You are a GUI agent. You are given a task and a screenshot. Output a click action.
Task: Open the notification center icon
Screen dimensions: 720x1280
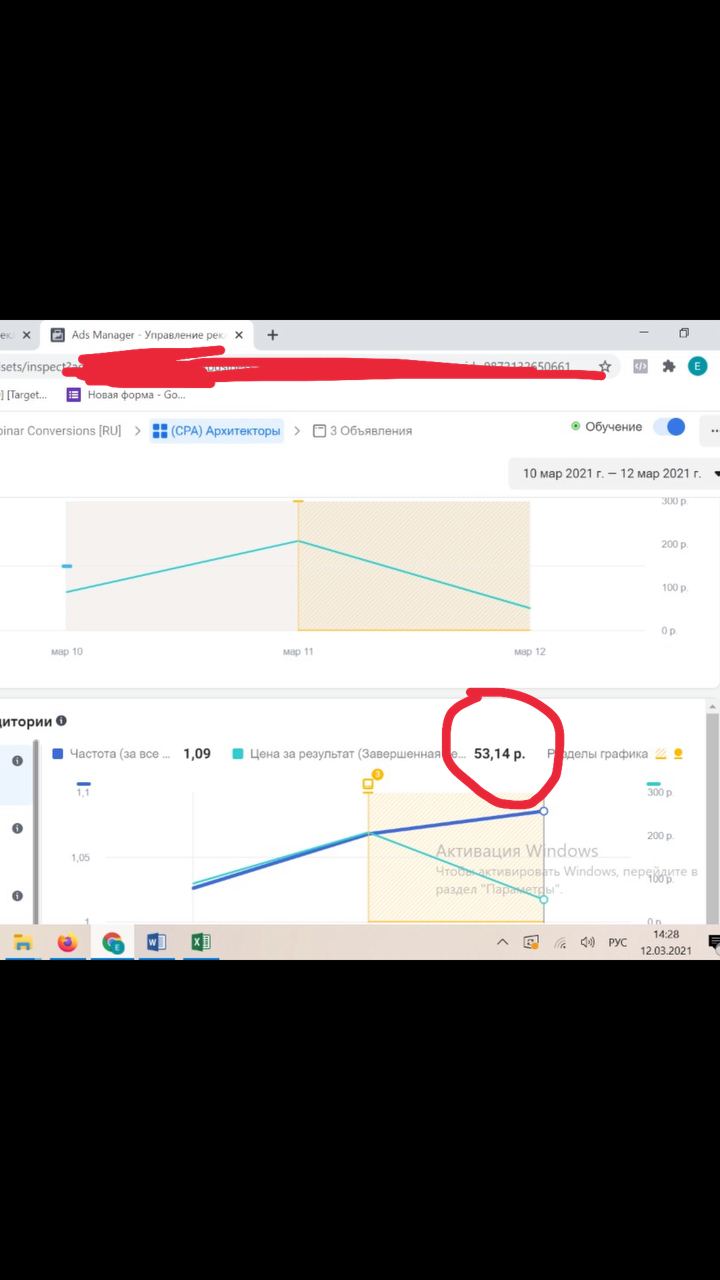point(714,942)
